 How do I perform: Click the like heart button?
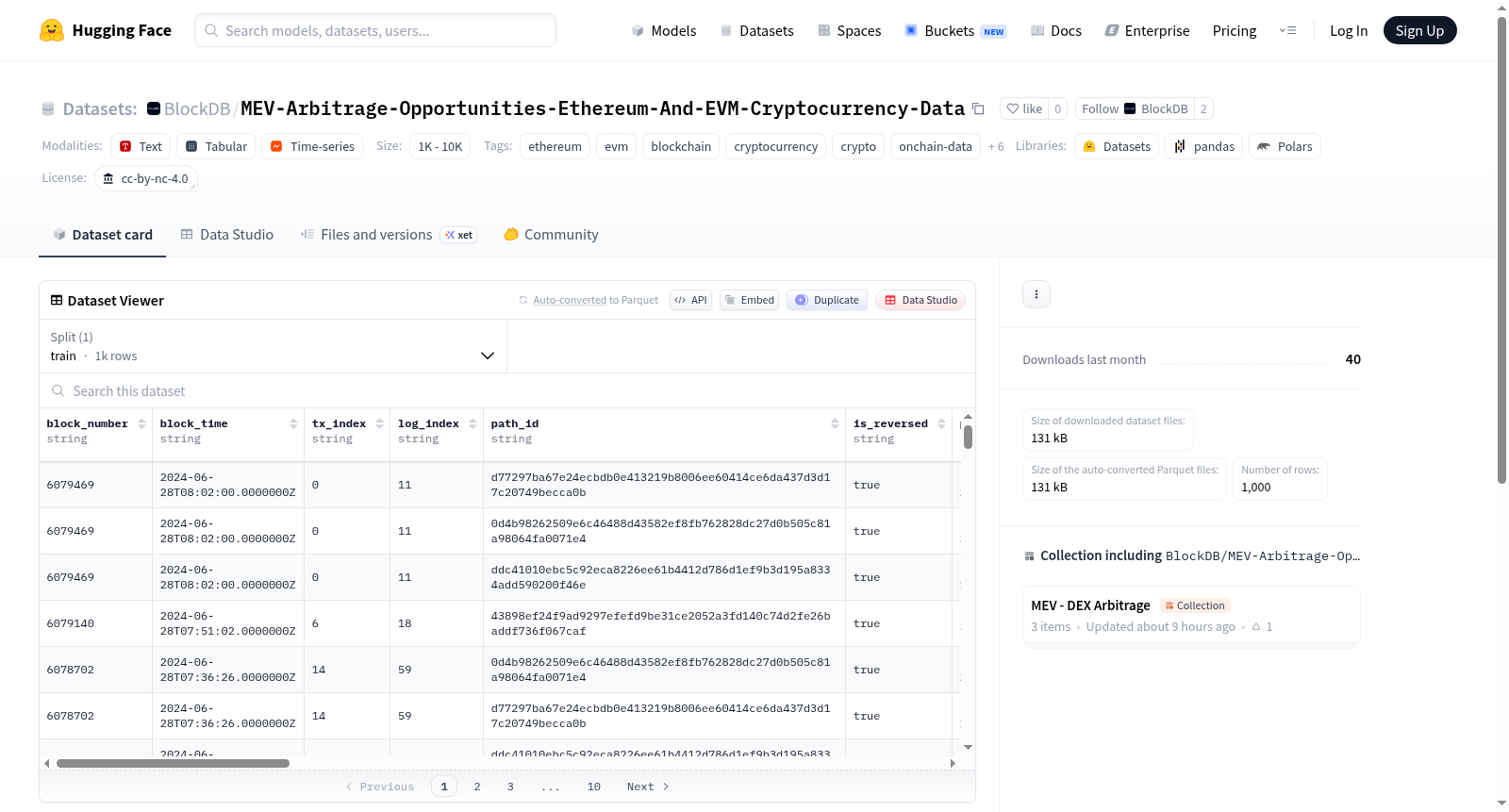coord(1024,109)
